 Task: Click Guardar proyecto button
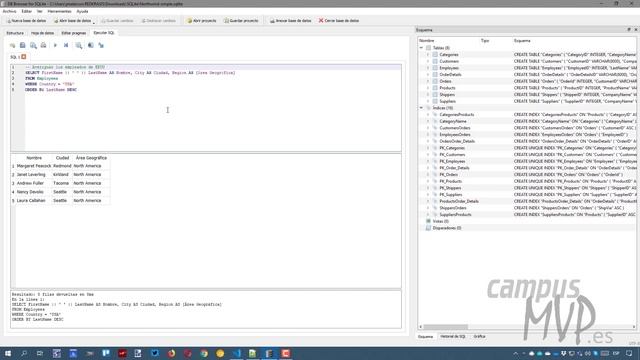[241, 20]
